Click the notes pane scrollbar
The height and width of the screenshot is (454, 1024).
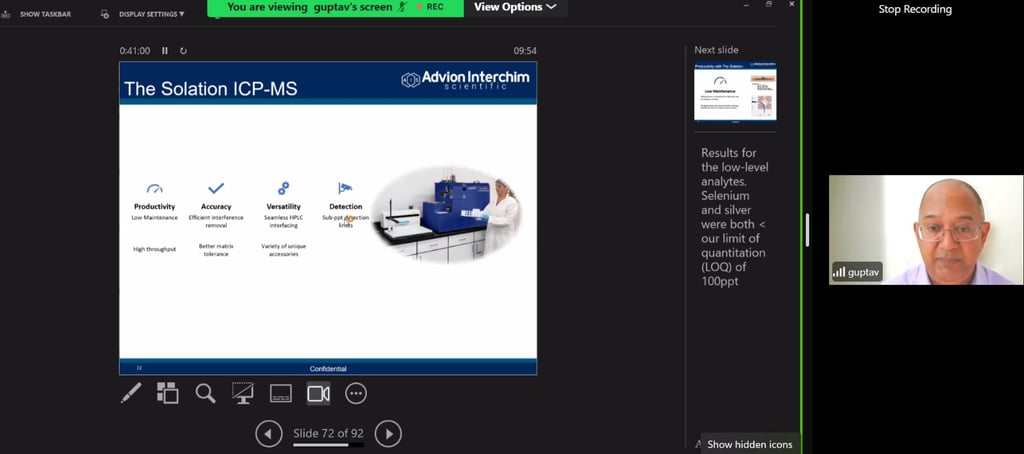coord(807,230)
